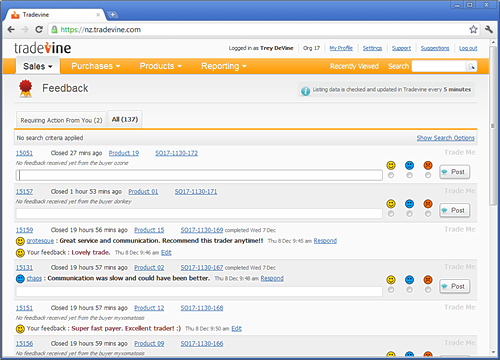This screenshot has height=360, width=500.
Task: Click the tradevine logo
Action: coord(42,48)
